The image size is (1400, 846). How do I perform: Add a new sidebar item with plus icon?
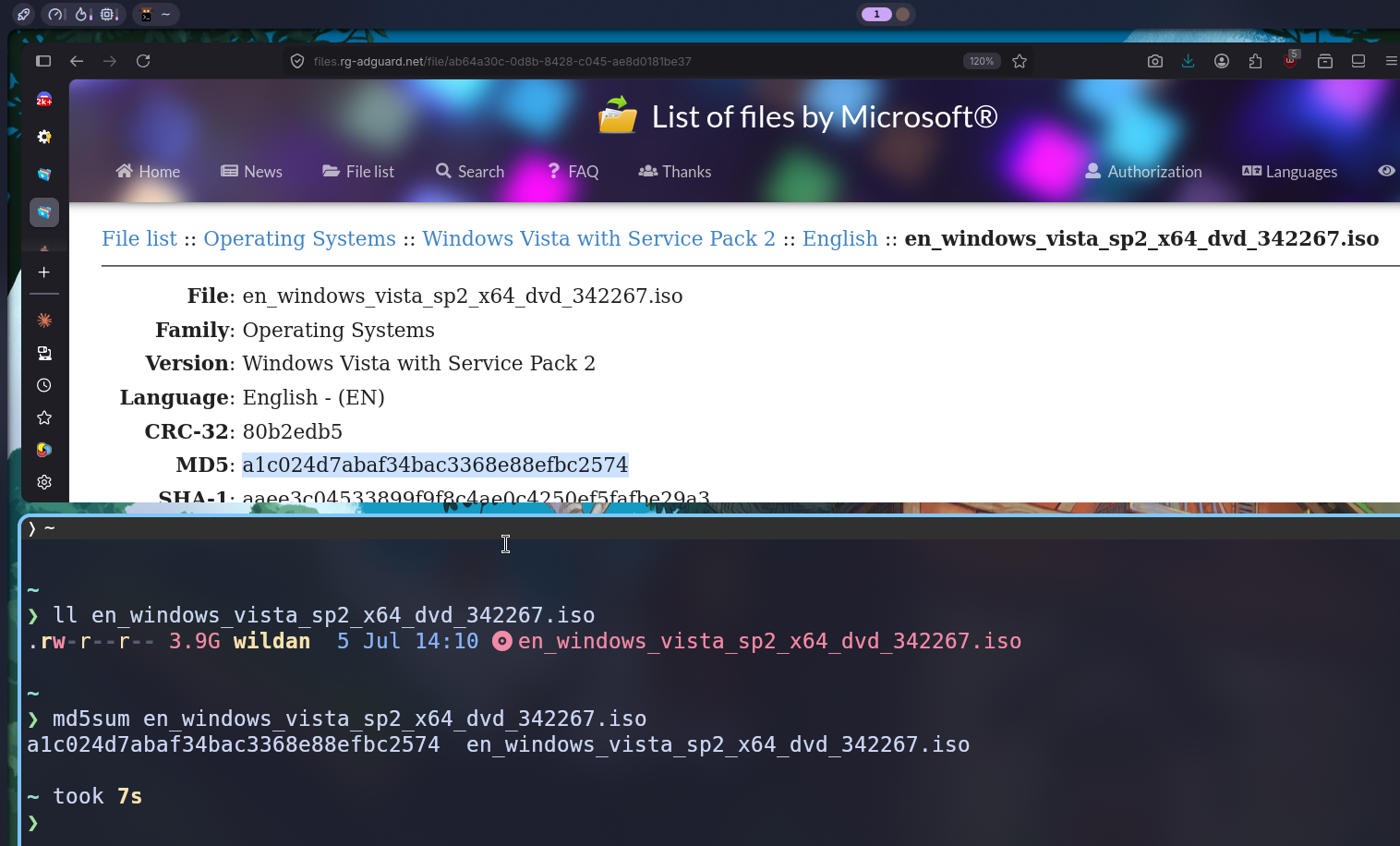pyautogui.click(x=44, y=272)
